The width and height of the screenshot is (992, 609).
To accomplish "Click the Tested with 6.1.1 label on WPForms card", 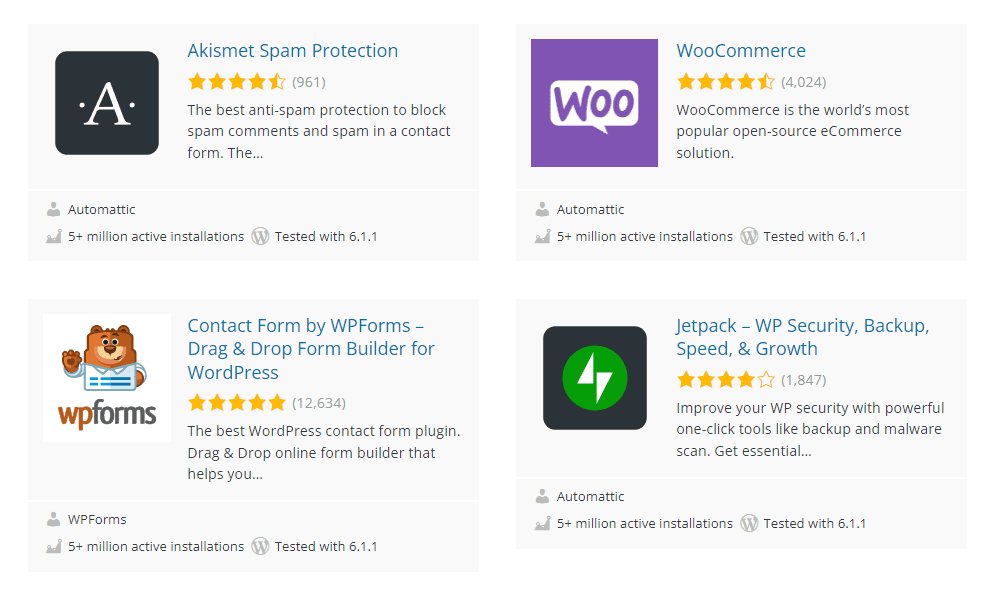I will (x=327, y=546).
